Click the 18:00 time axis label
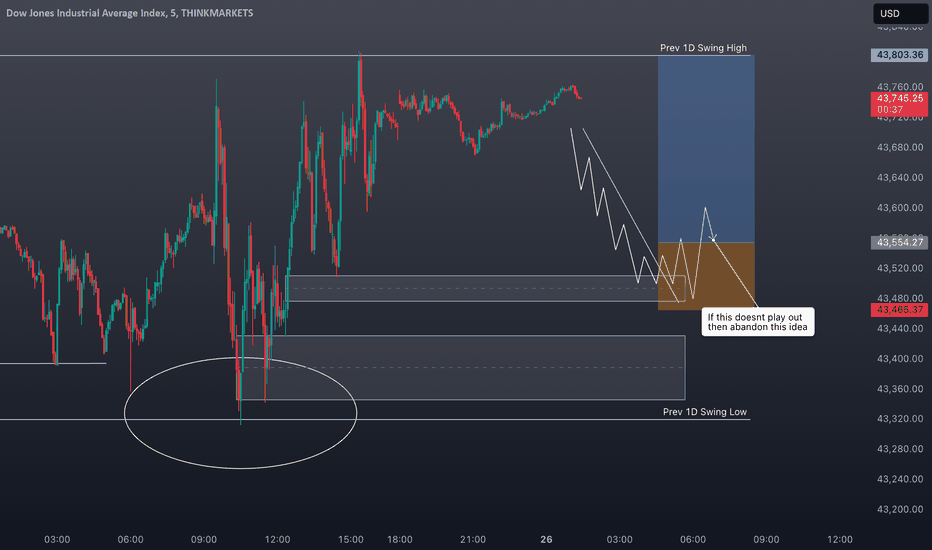Image resolution: width=932 pixels, height=550 pixels. (x=399, y=539)
